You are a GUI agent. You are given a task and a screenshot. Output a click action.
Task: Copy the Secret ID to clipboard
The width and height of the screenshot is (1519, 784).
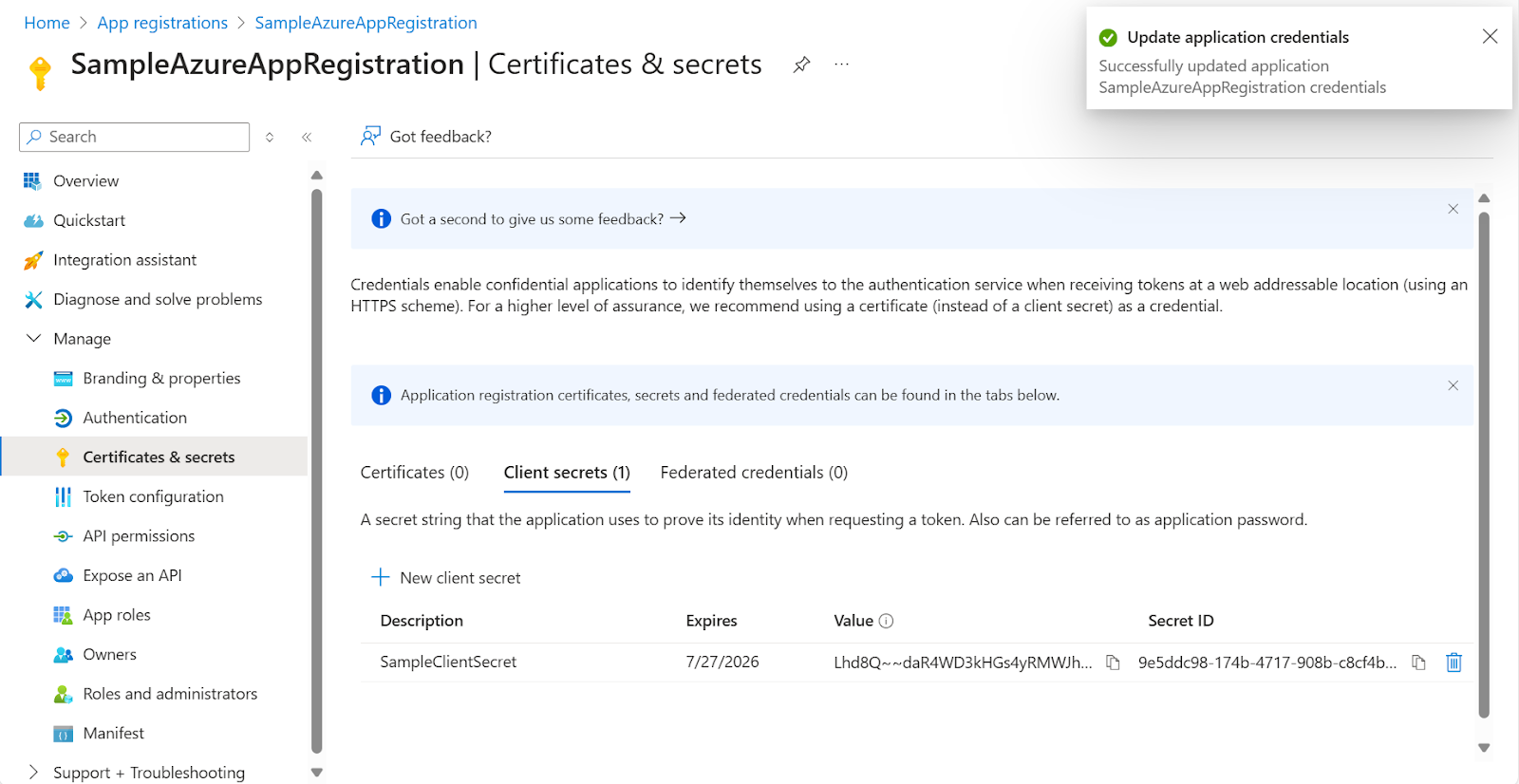(1418, 663)
